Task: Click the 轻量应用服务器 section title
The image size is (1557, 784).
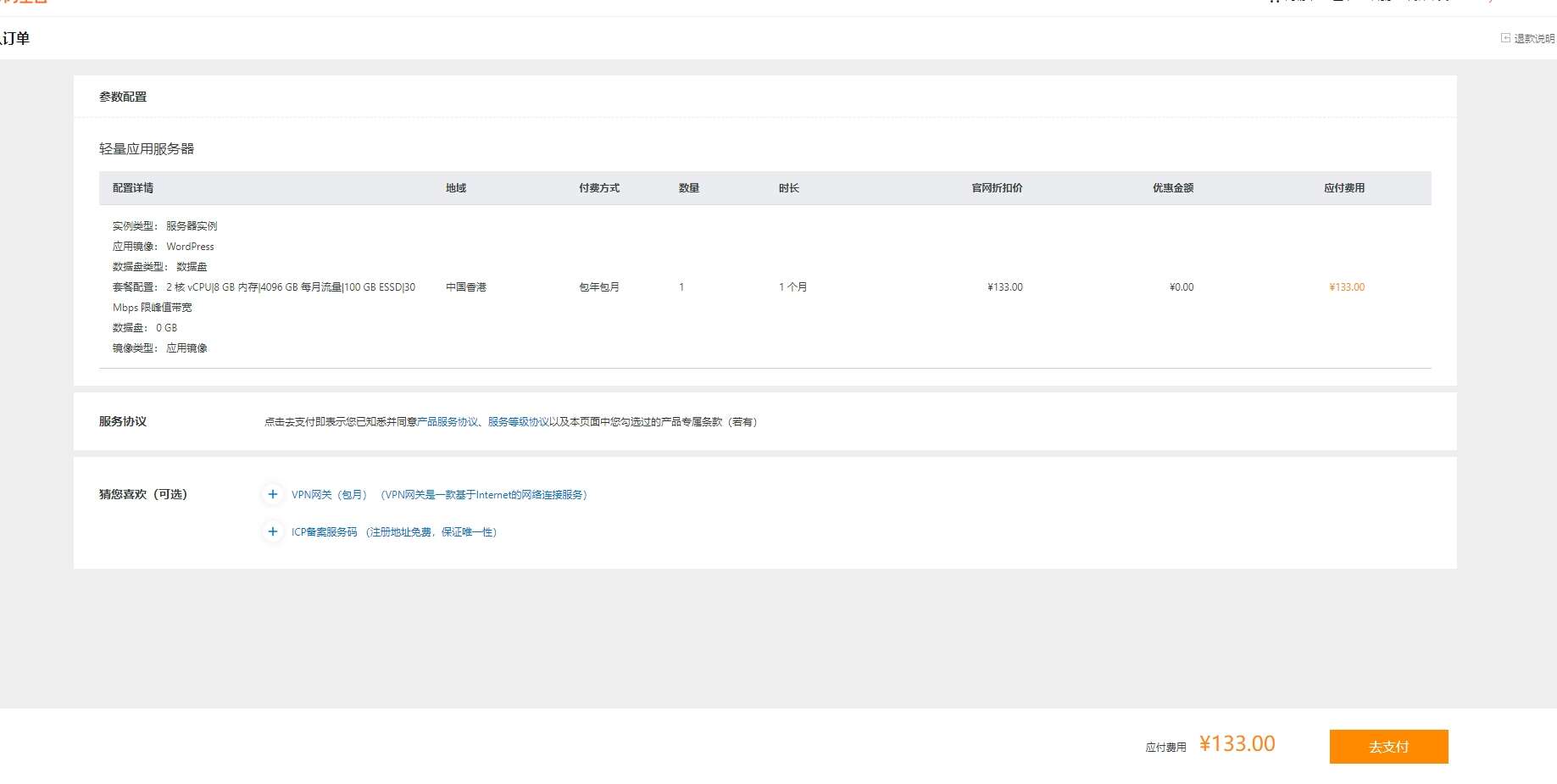Action: pos(147,149)
